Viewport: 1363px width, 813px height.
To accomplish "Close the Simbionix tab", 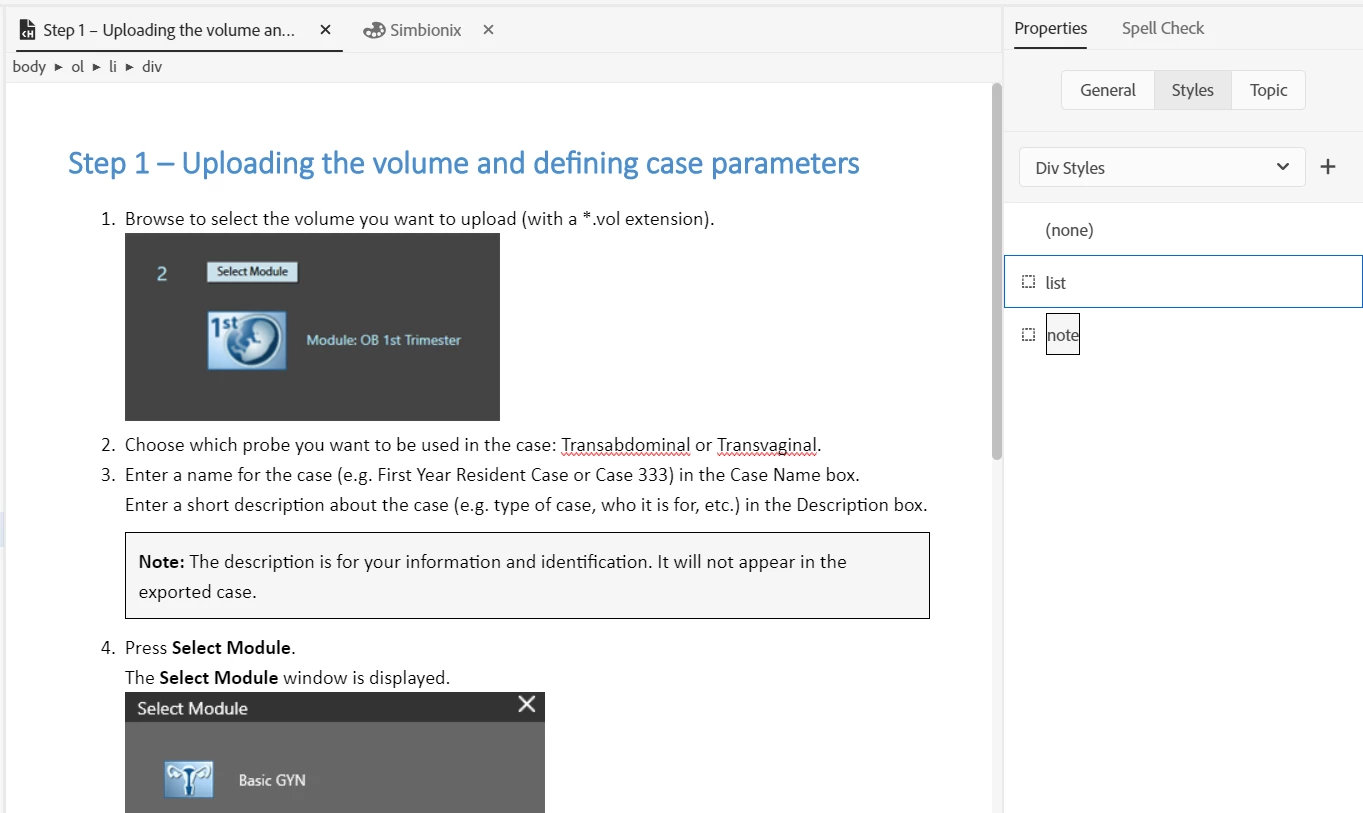I will click(x=488, y=30).
